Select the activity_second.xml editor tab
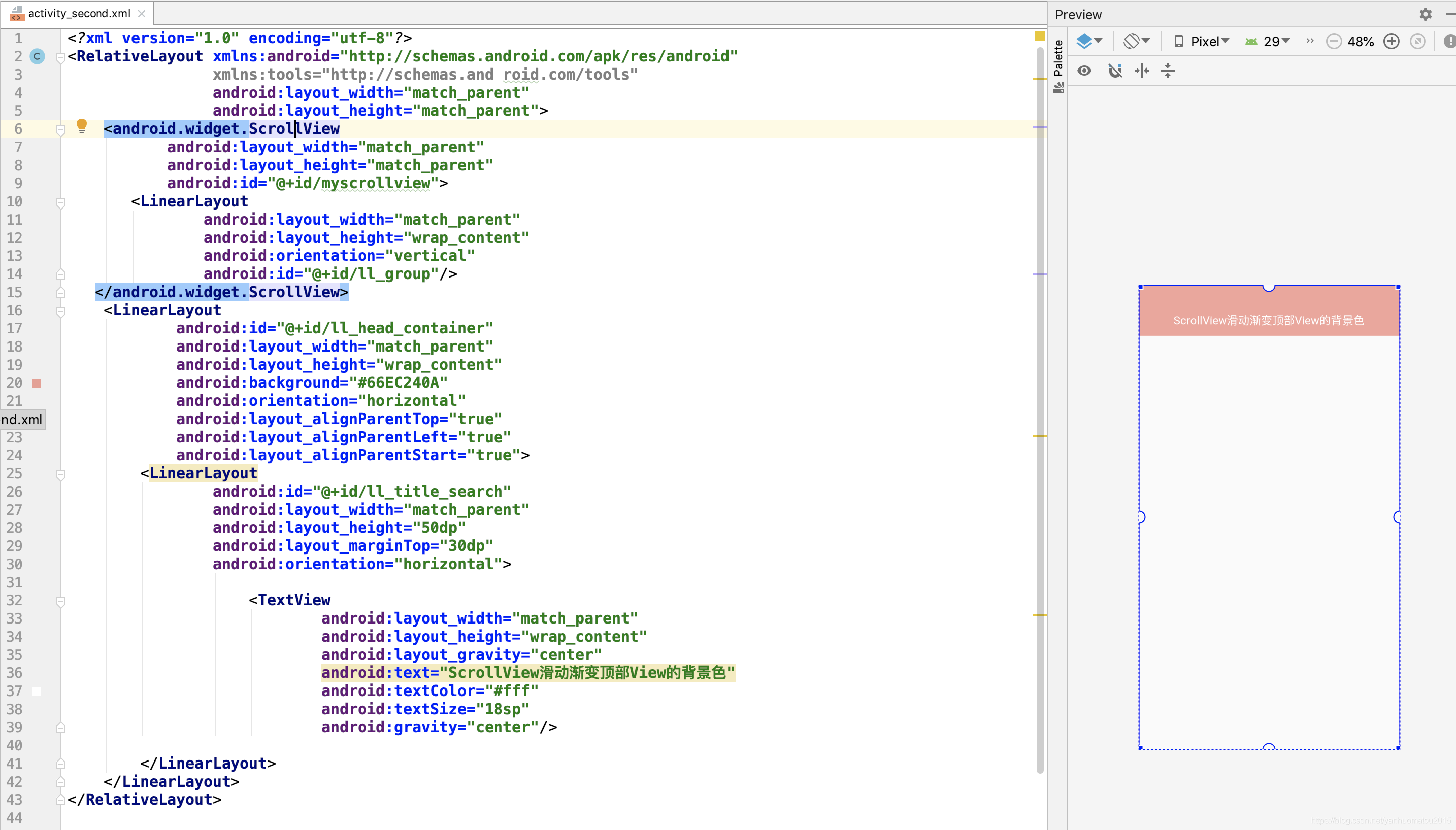Viewport: 1456px width, 830px height. click(x=79, y=13)
